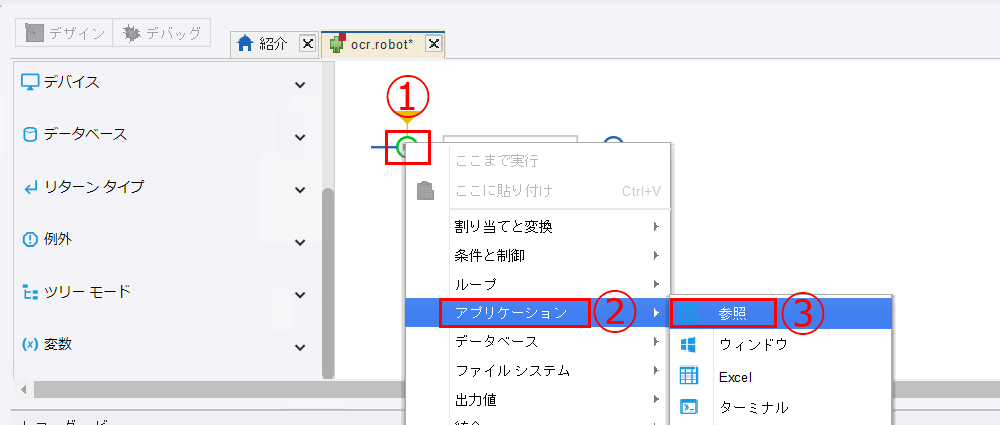
Task: Select ウィンドウ in the submenu
Action: (x=781, y=345)
